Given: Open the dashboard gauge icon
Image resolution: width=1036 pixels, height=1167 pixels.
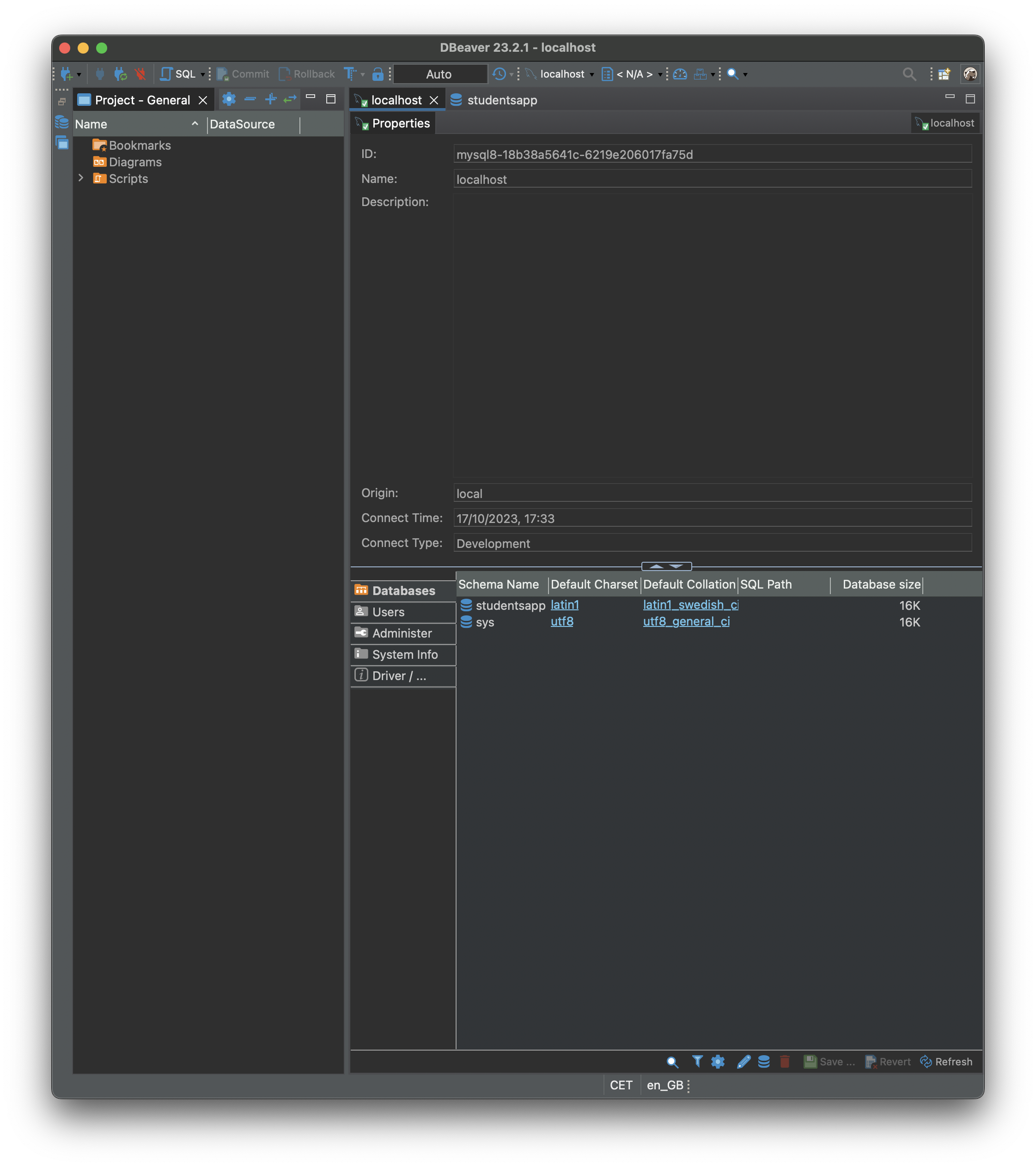Looking at the screenshot, I should coord(680,73).
